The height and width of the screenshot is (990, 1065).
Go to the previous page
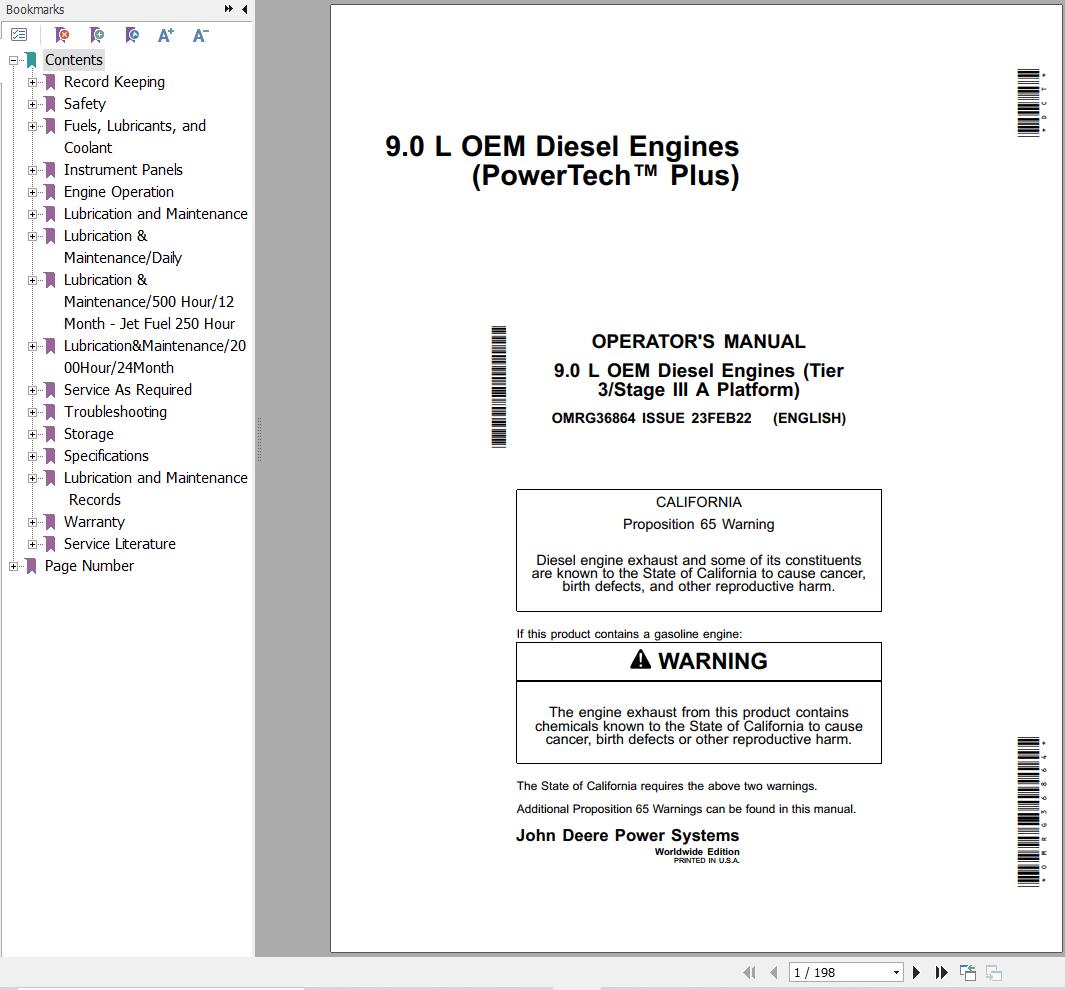(774, 972)
